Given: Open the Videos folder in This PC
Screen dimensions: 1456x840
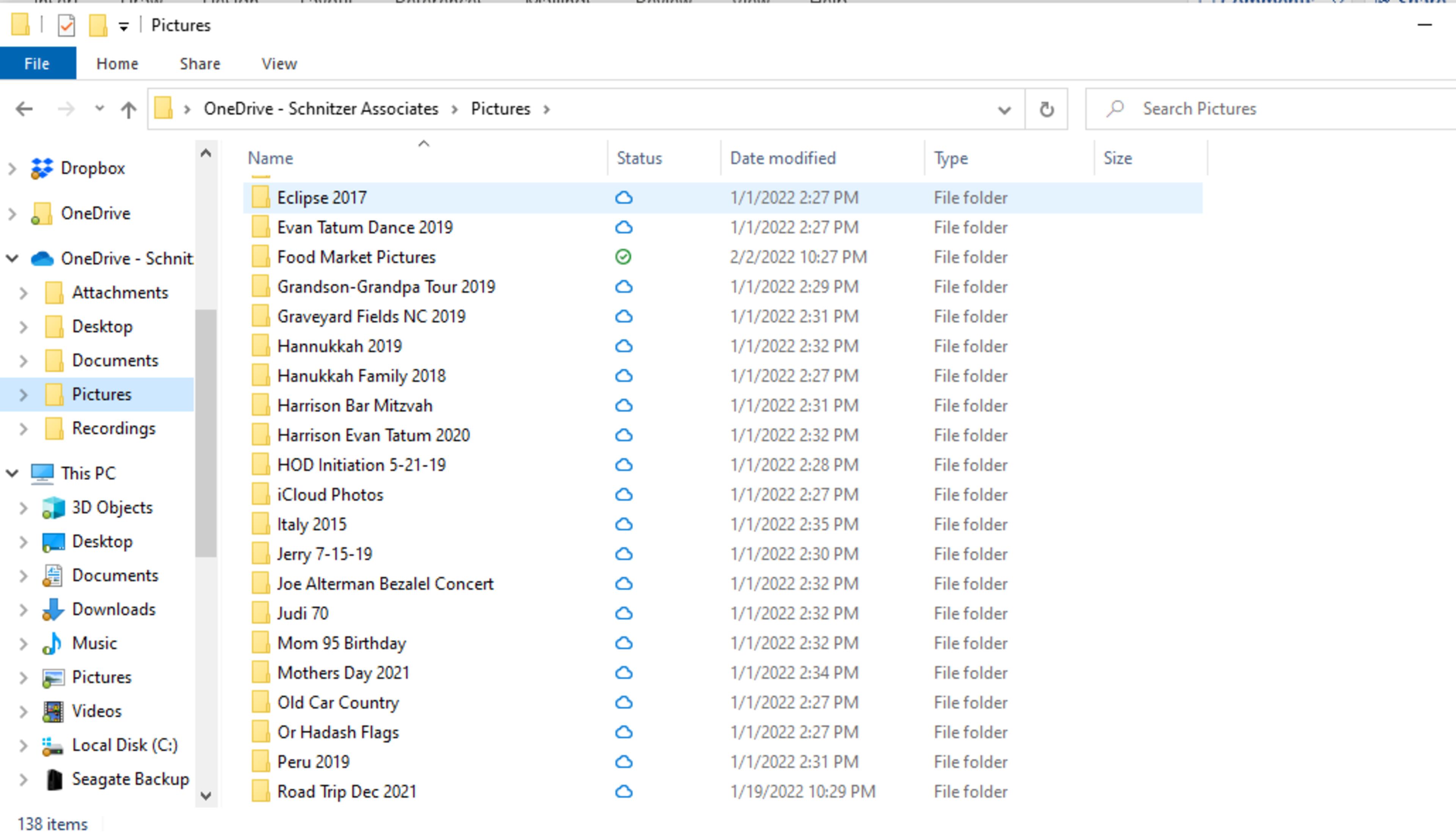Looking at the screenshot, I should pyautogui.click(x=96, y=710).
